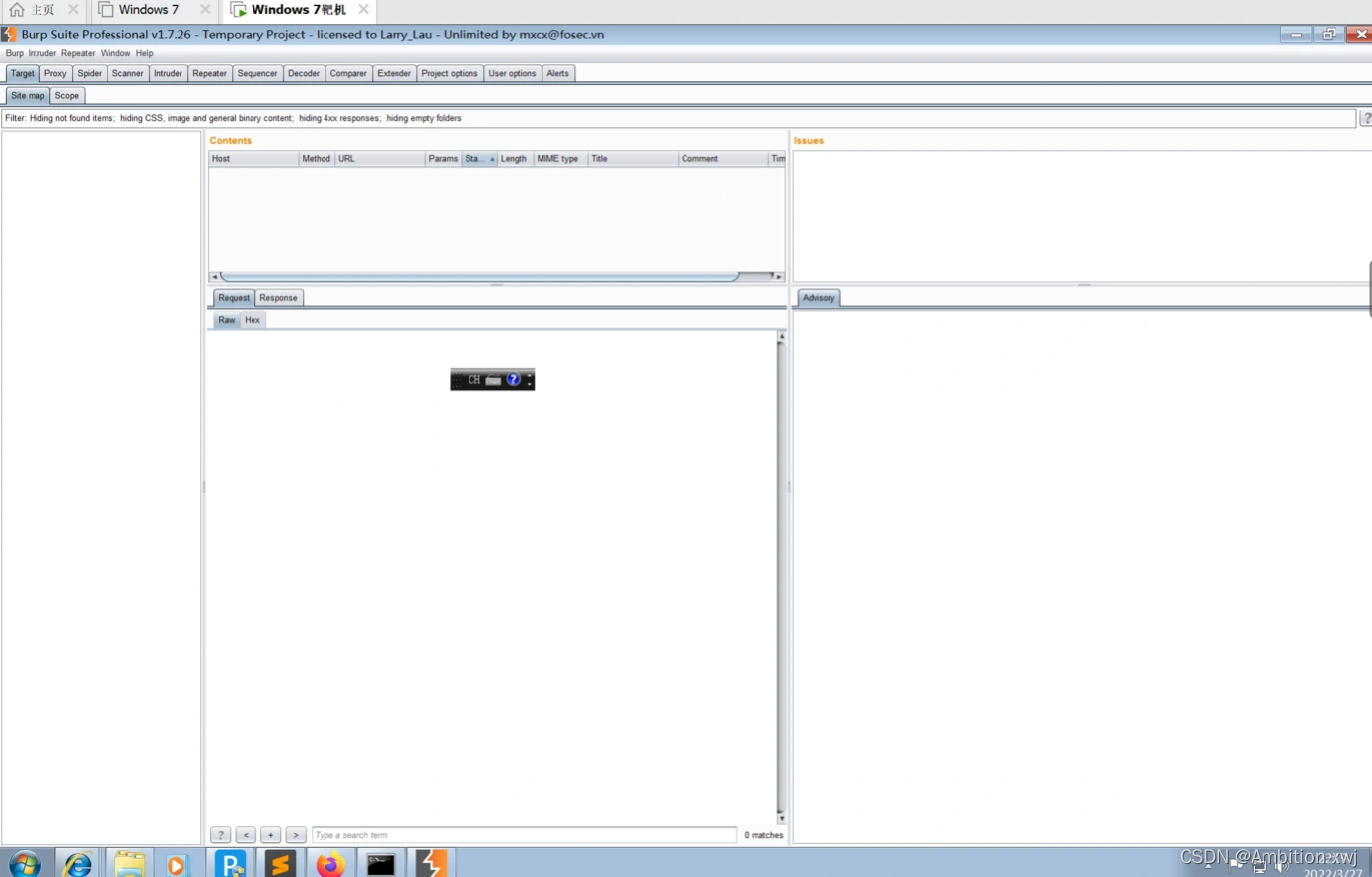Sort contents by Method column
Screen dimensions: 1372x877
tap(317, 159)
